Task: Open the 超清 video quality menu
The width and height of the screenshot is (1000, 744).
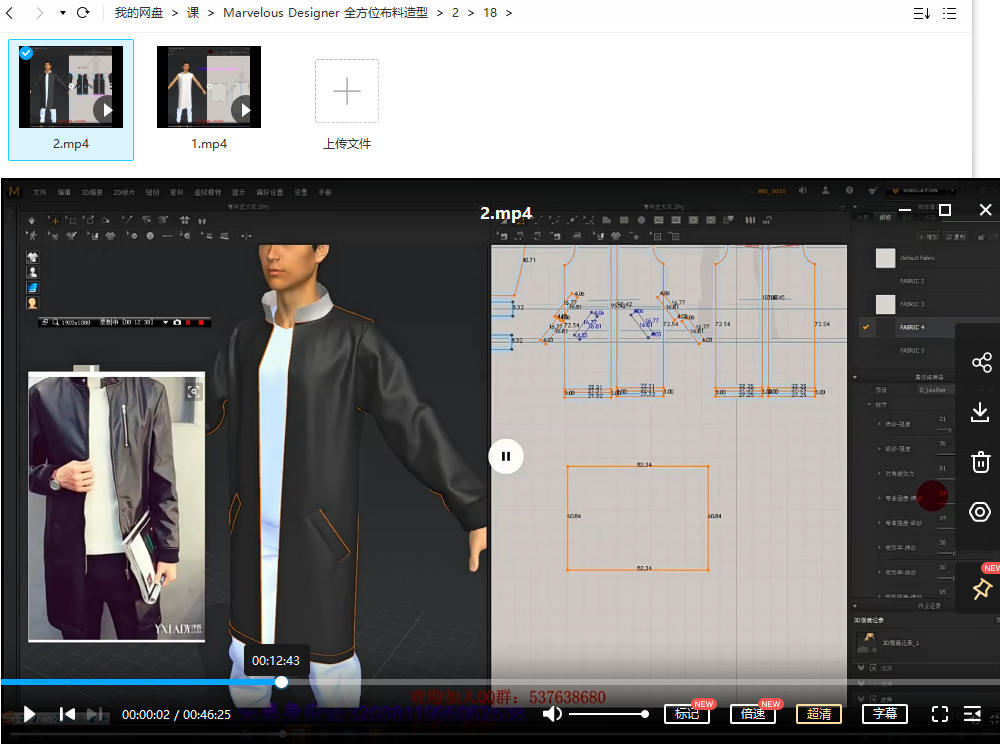Action: (818, 714)
